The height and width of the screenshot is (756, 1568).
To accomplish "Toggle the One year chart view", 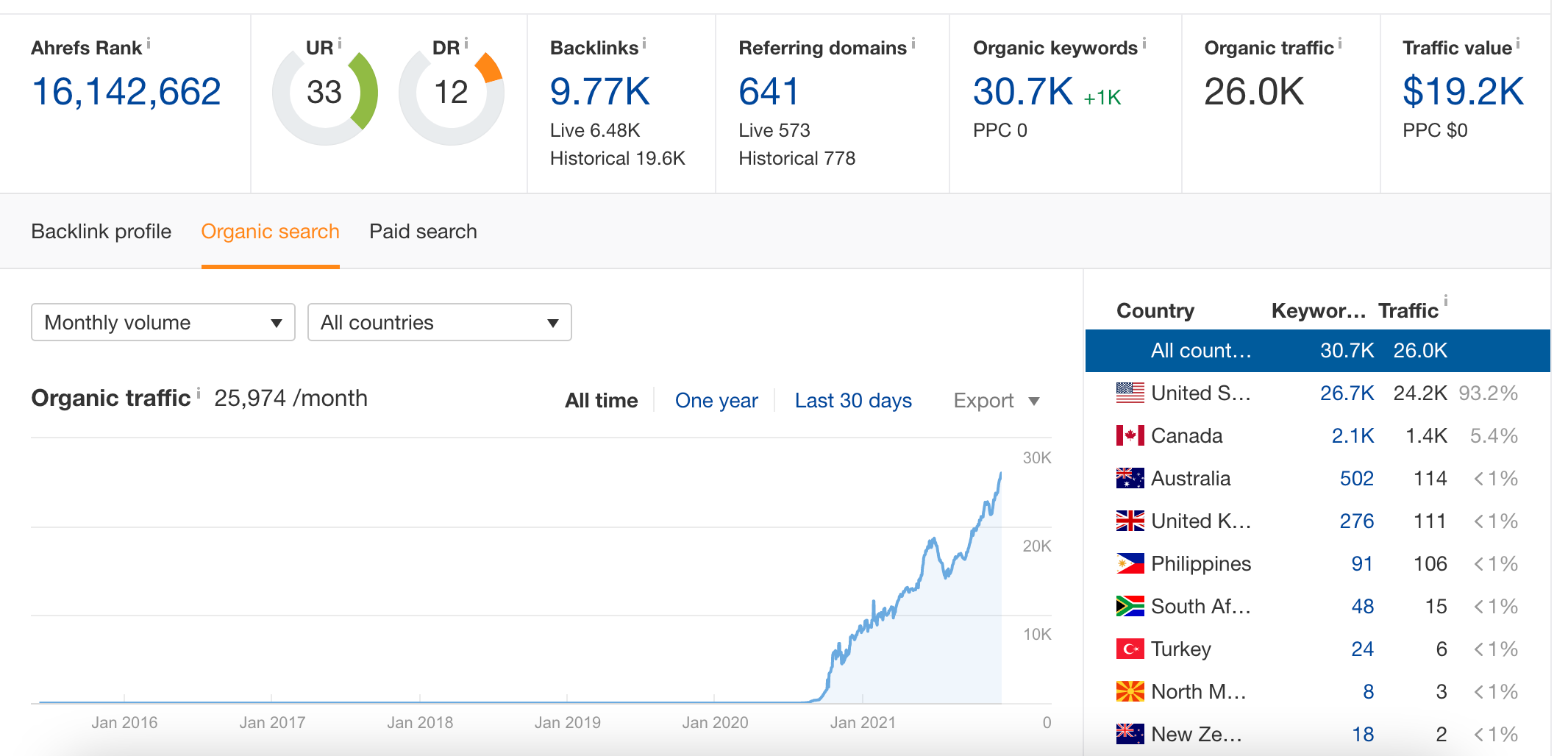I will click(x=716, y=400).
